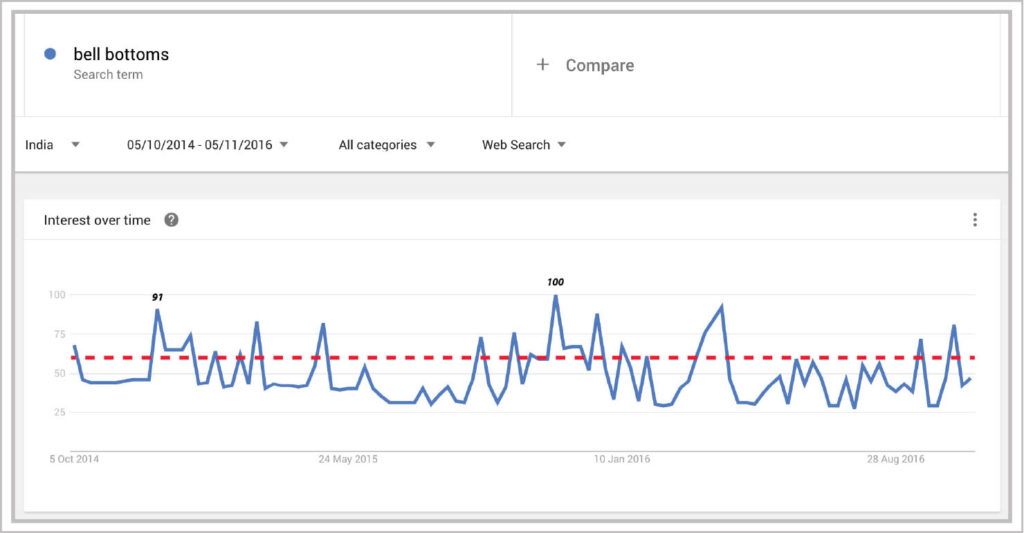Viewport: 1024px width, 533px height.
Task: Click the peak labeled 100 on chart
Action: [x=555, y=296]
